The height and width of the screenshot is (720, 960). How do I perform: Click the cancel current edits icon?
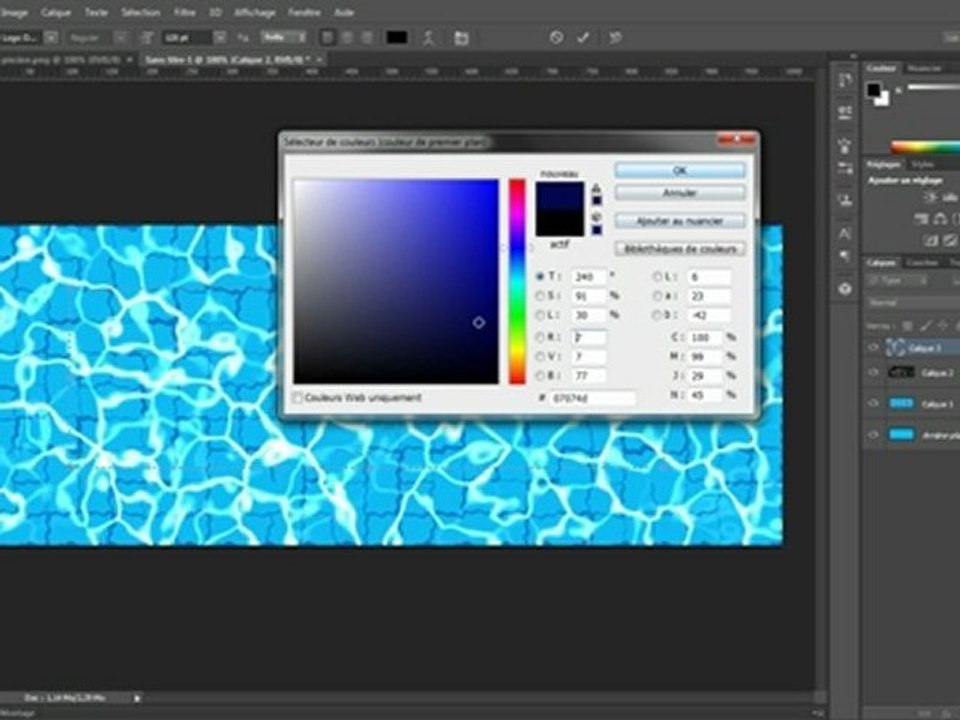[556, 38]
